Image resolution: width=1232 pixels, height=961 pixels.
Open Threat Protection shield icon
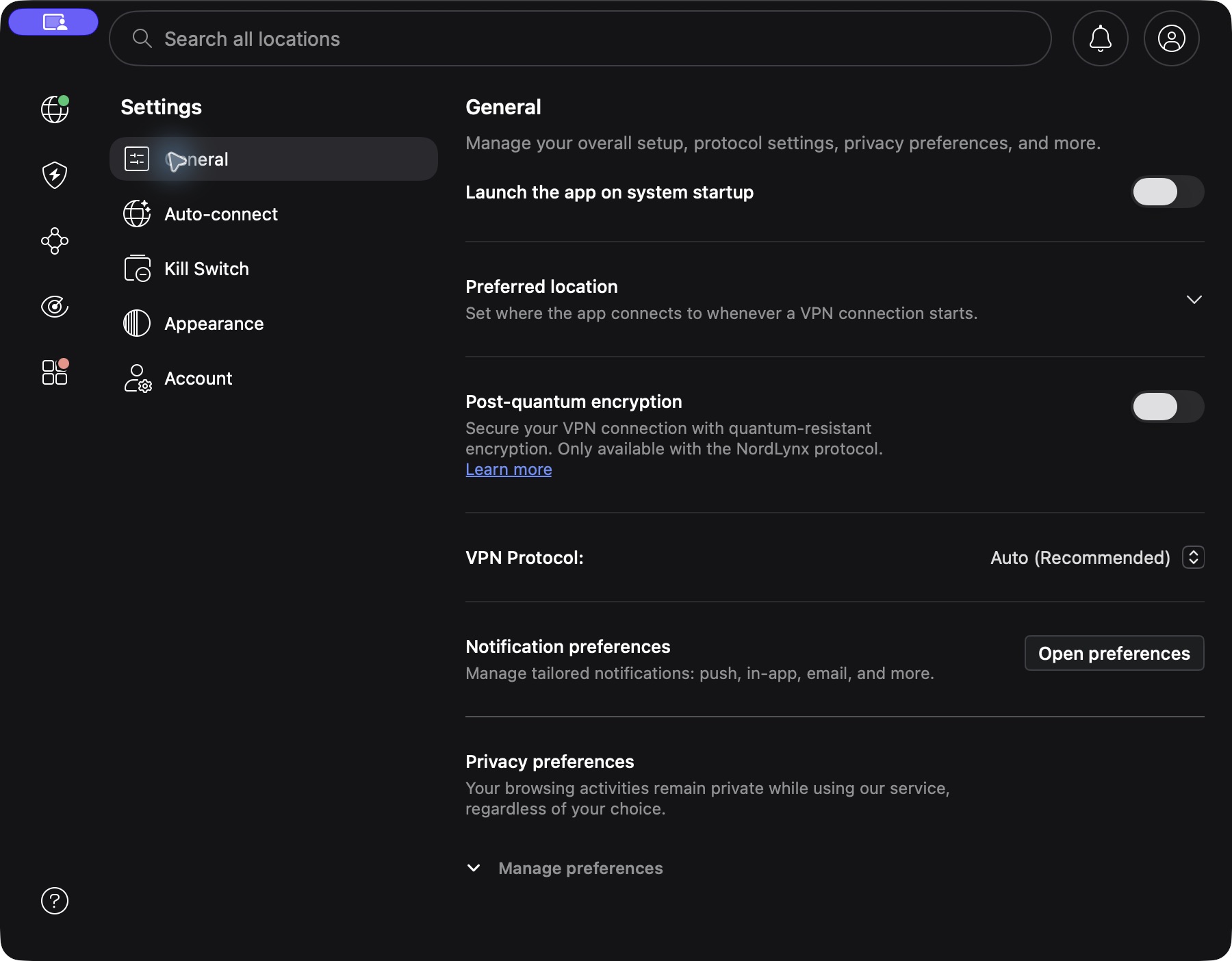[x=55, y=175]
